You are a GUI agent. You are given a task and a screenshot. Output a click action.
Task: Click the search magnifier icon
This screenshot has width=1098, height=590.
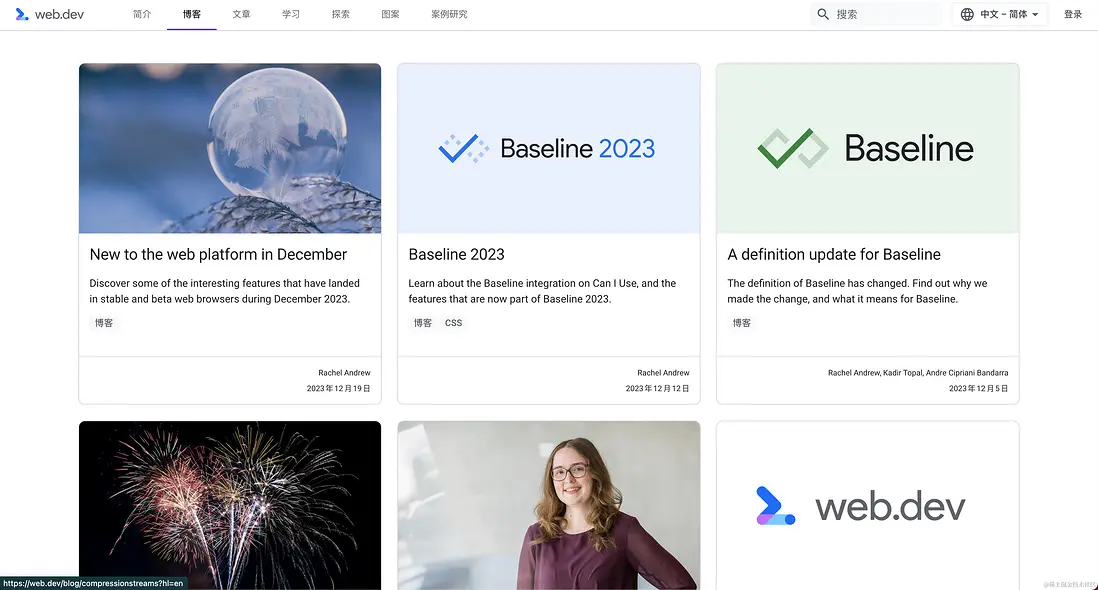pyautogui.click(x=823, y=14)
